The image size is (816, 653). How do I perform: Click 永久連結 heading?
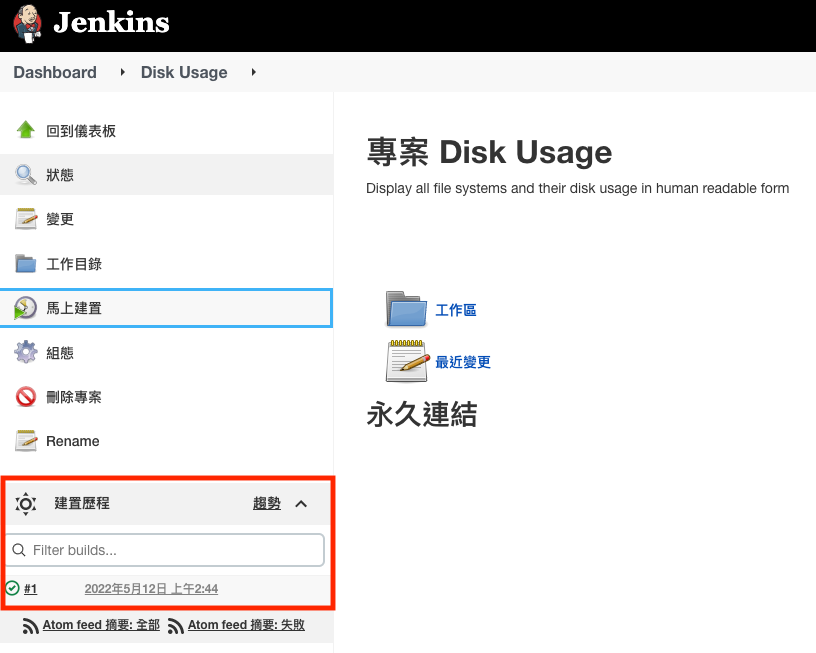coord(422,414)
